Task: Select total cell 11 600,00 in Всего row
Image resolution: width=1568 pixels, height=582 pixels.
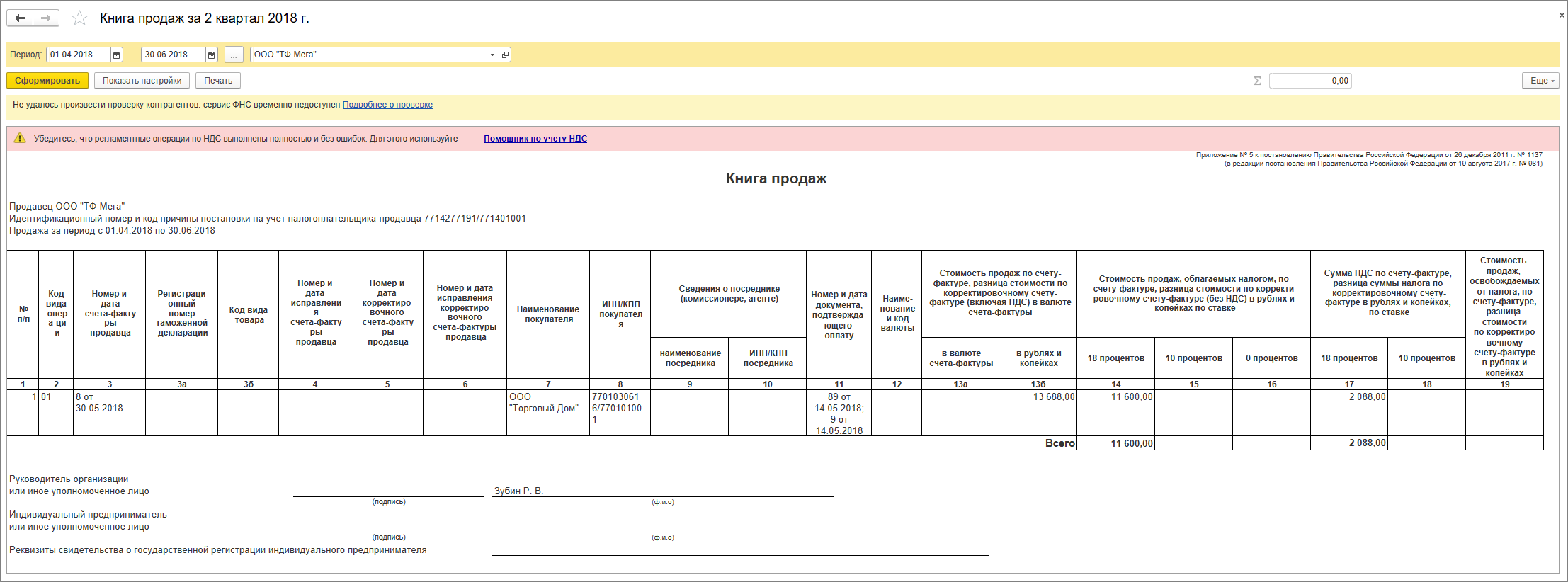Action: coord(1116,443)
